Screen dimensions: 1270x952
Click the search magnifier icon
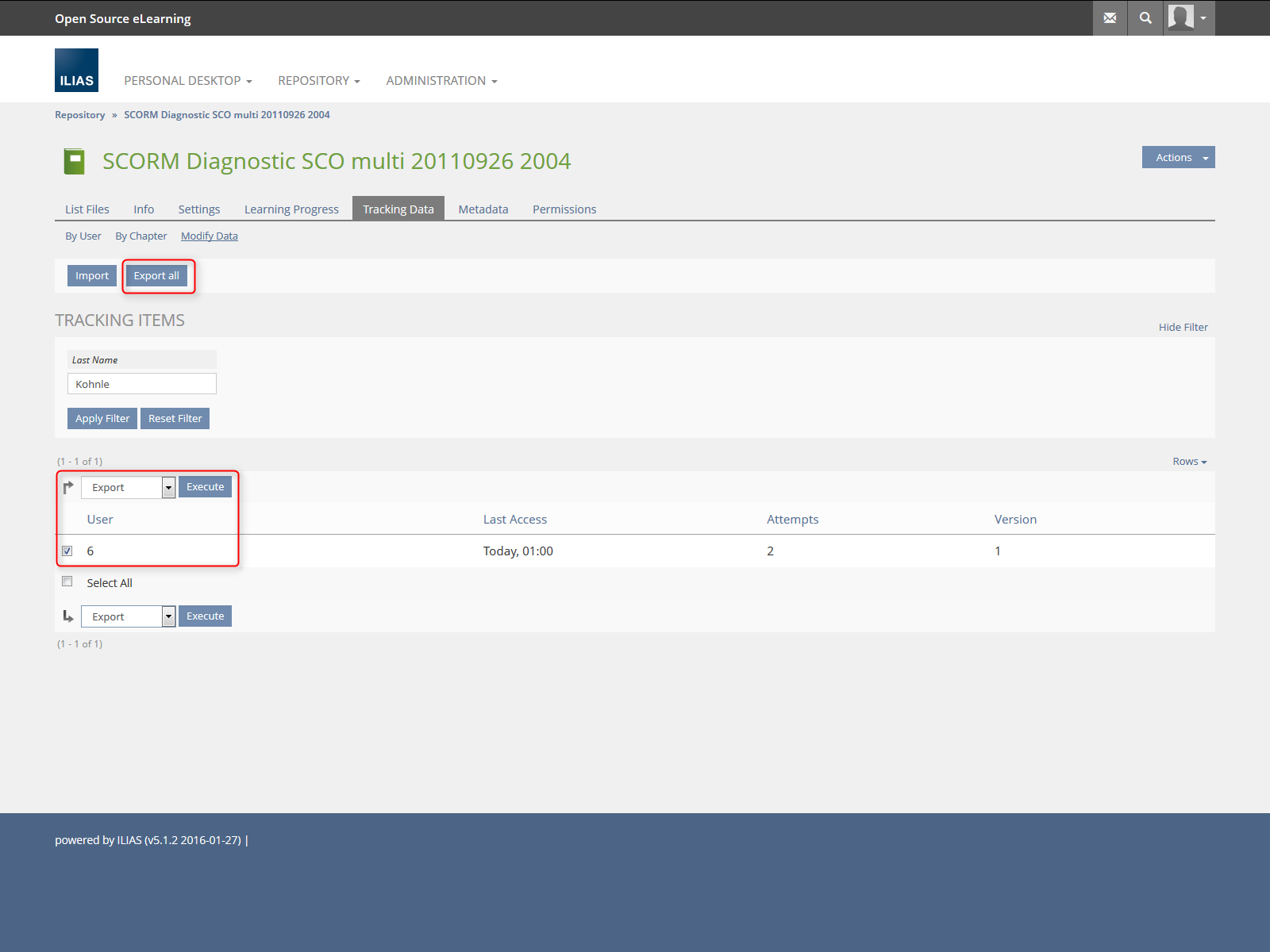[x=1145, y=18]
